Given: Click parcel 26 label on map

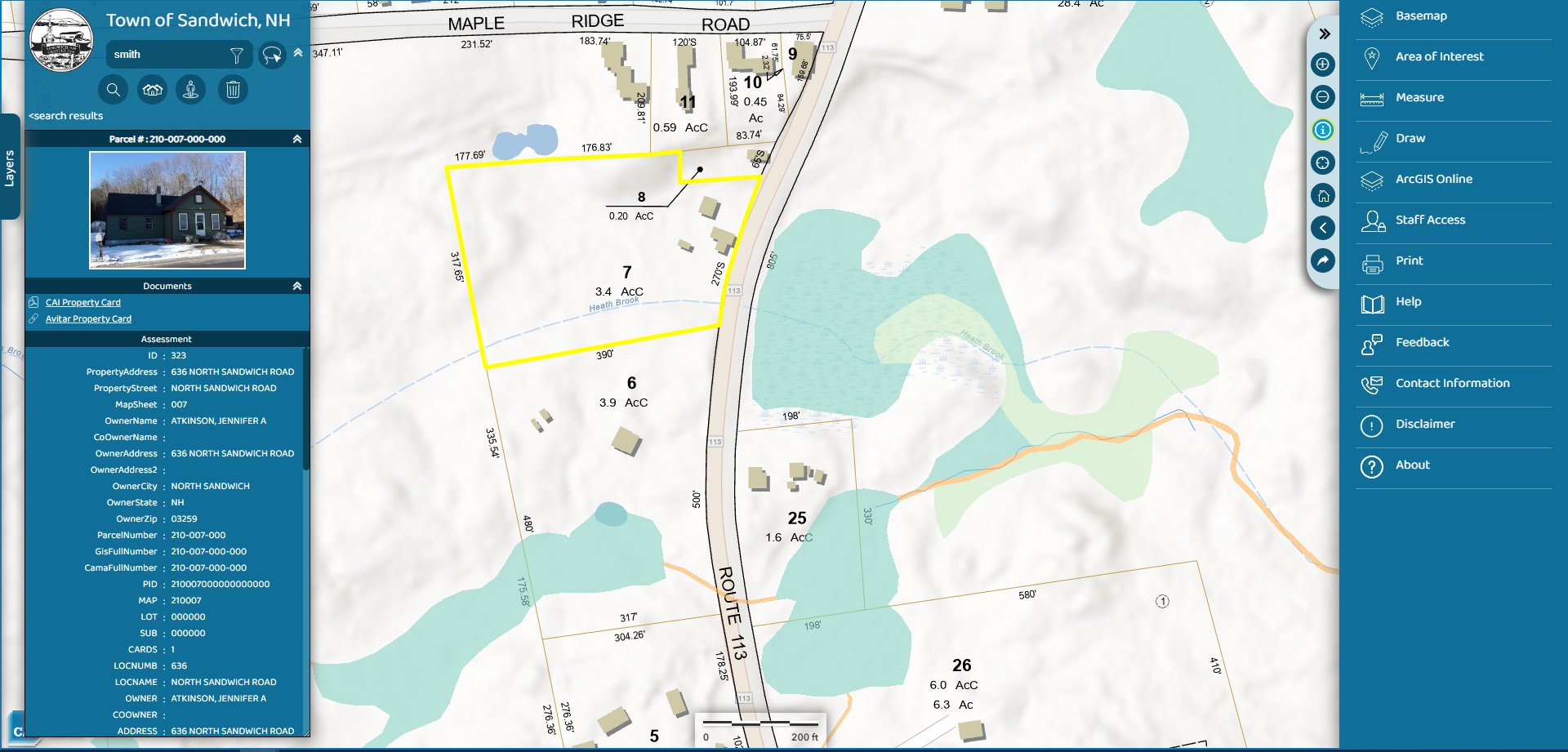Looking at the screenshot, I should (961, 665).
